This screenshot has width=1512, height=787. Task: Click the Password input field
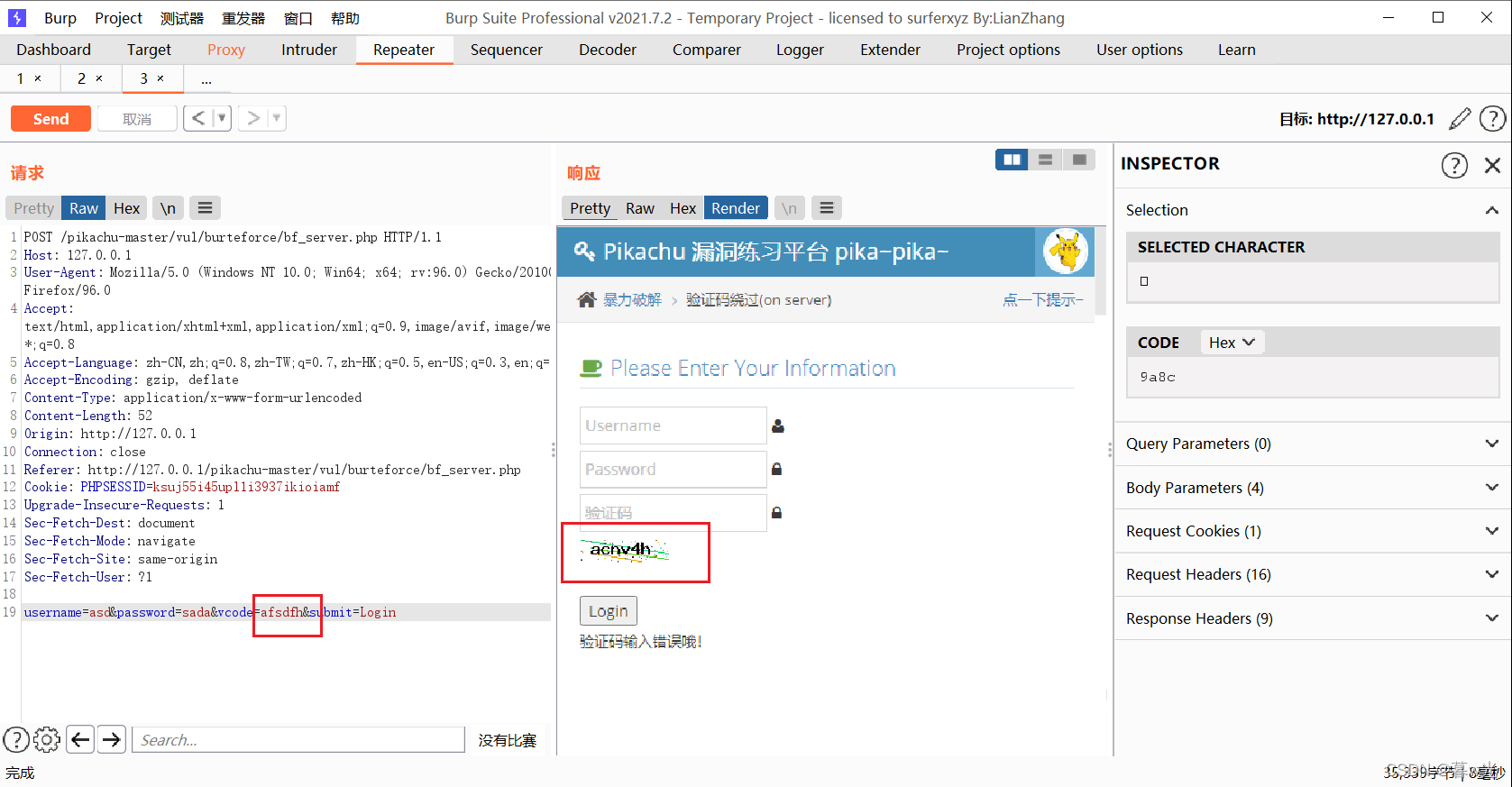(x=673, y=469)
